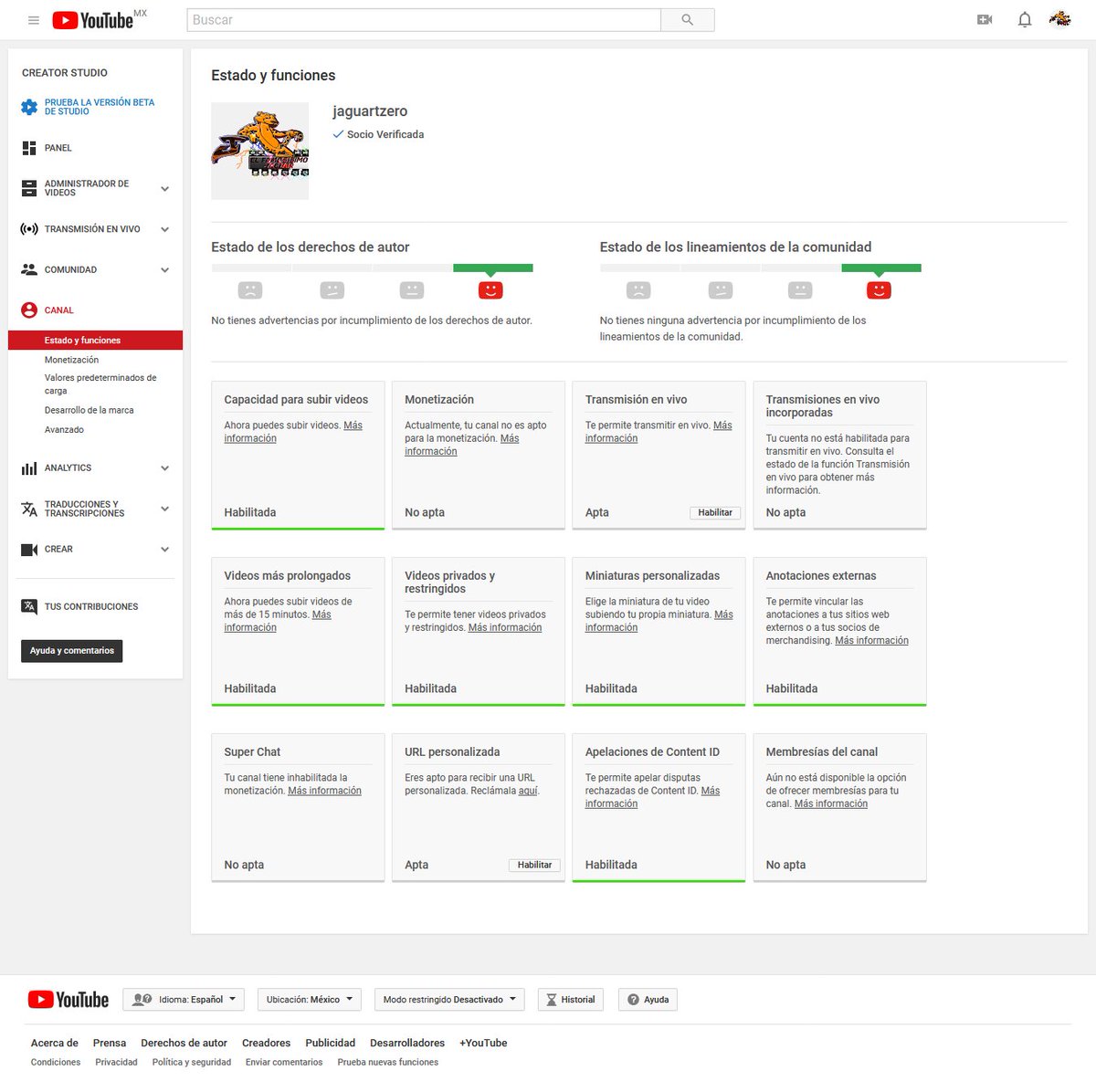The height and width of the screenshot is (1092, 1096).
Task: Click the Traducciones y transcripciones icon
Action: (x=29, y=509)
